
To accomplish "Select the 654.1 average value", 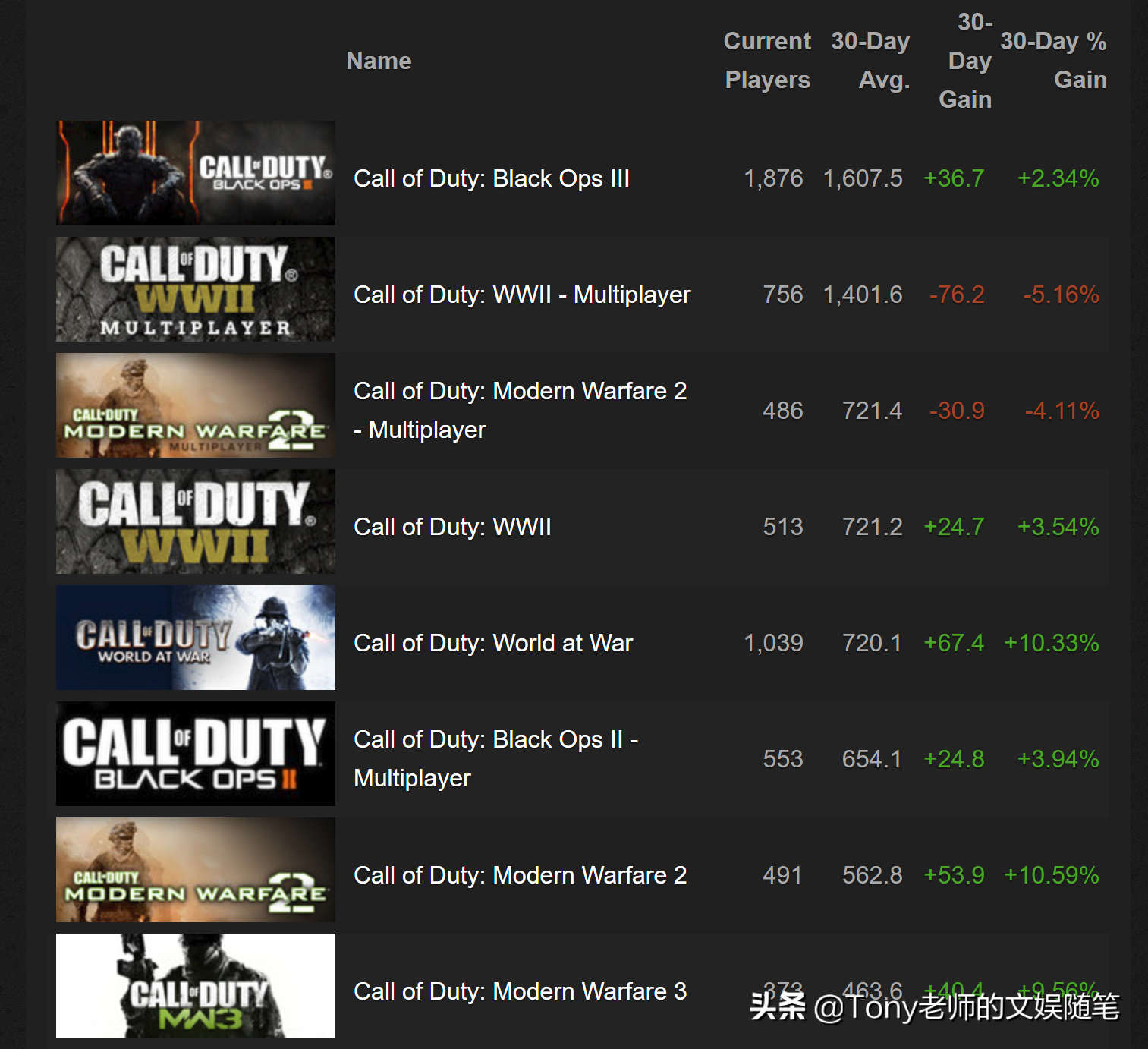I will (873, 759).
